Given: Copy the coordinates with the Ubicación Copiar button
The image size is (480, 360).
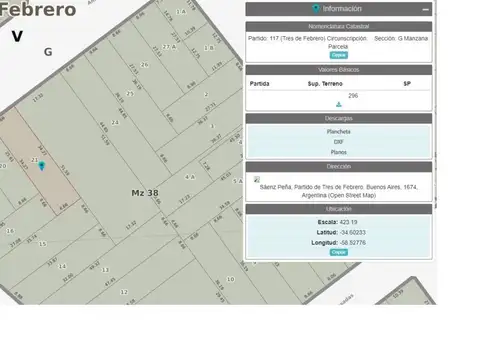Looking at the screenshot, I should (x=339, y=252).
